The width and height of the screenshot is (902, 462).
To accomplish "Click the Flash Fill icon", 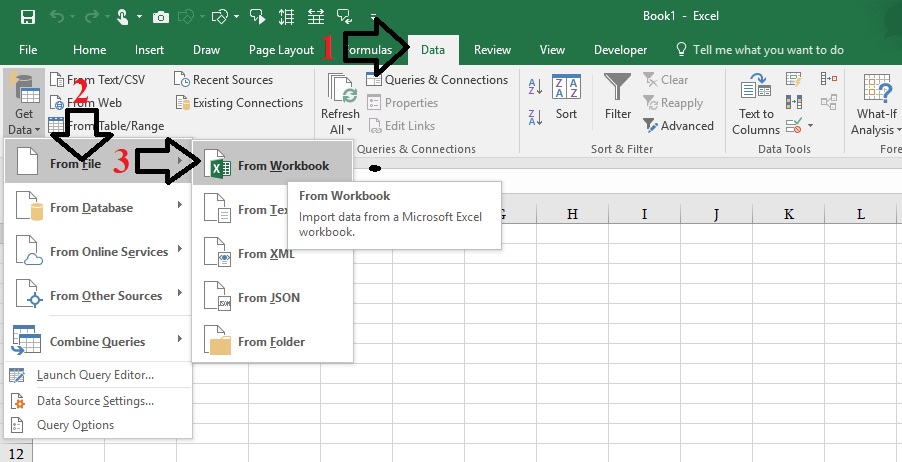I will click(794, 79).
